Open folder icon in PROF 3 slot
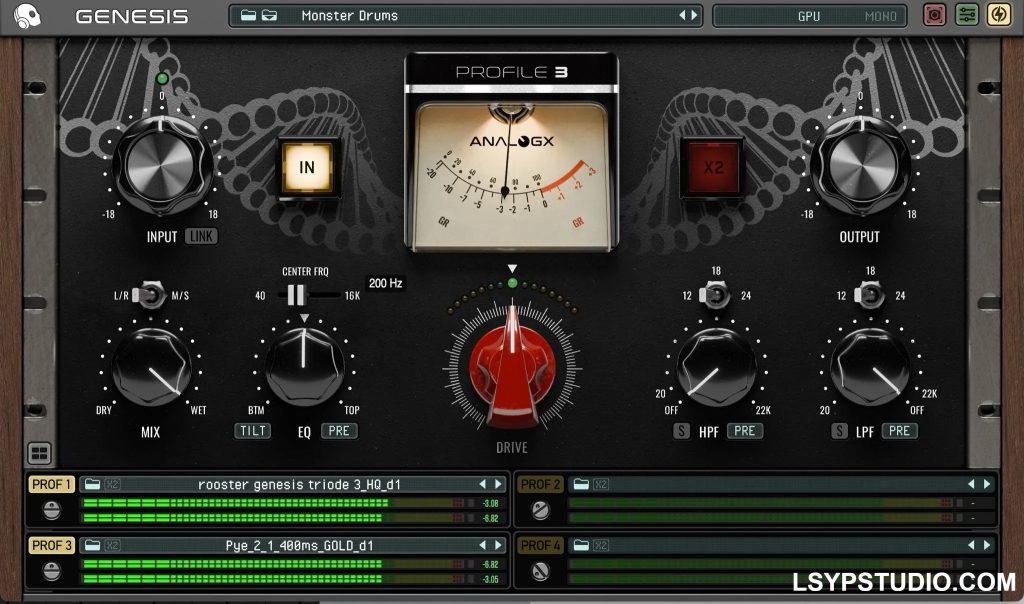This screenshot has width=1024, height=604. (x=93, y=545)
